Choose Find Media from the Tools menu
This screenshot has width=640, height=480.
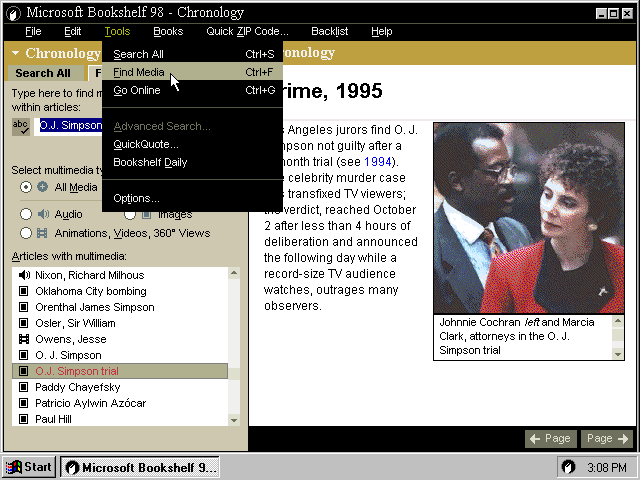(139, 72)
